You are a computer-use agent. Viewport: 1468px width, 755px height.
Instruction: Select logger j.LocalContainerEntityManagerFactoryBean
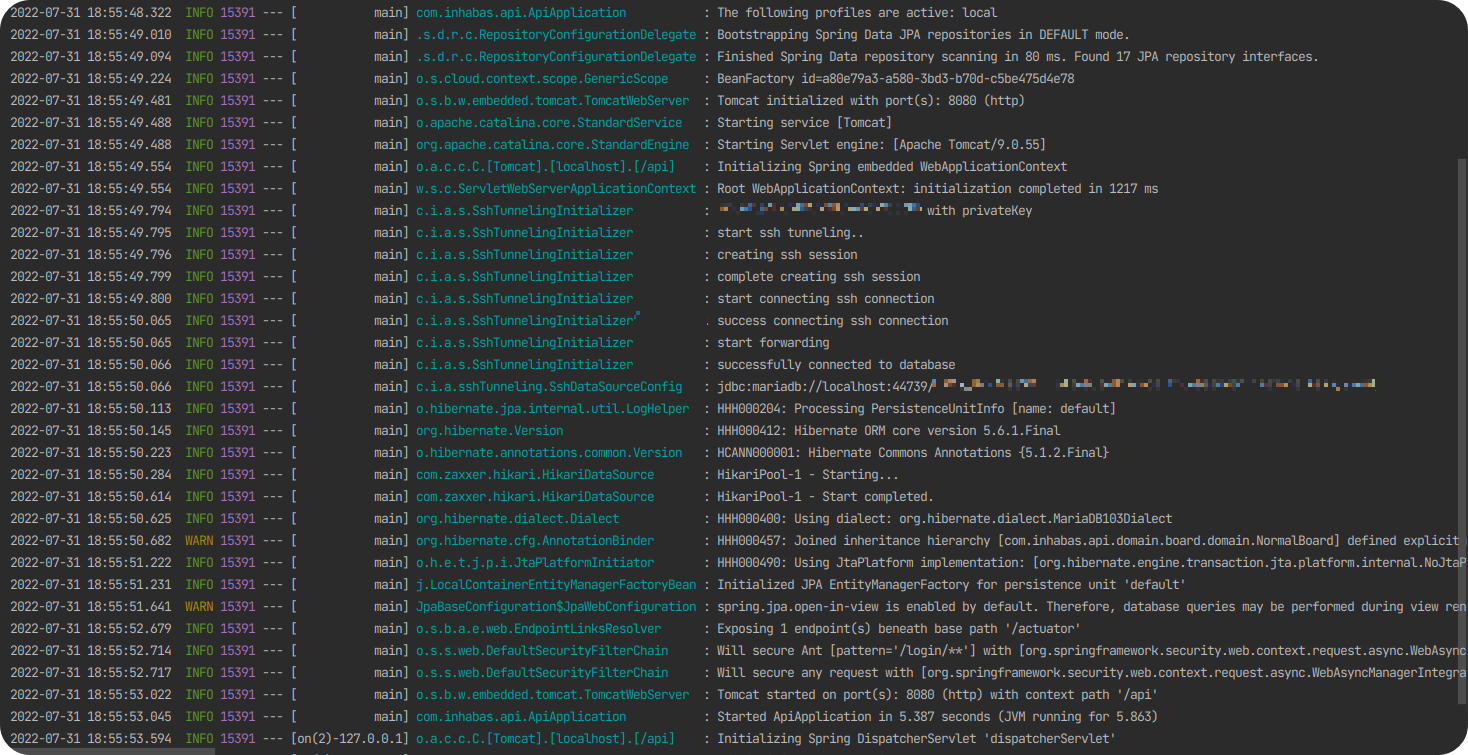tap(556, 585)
